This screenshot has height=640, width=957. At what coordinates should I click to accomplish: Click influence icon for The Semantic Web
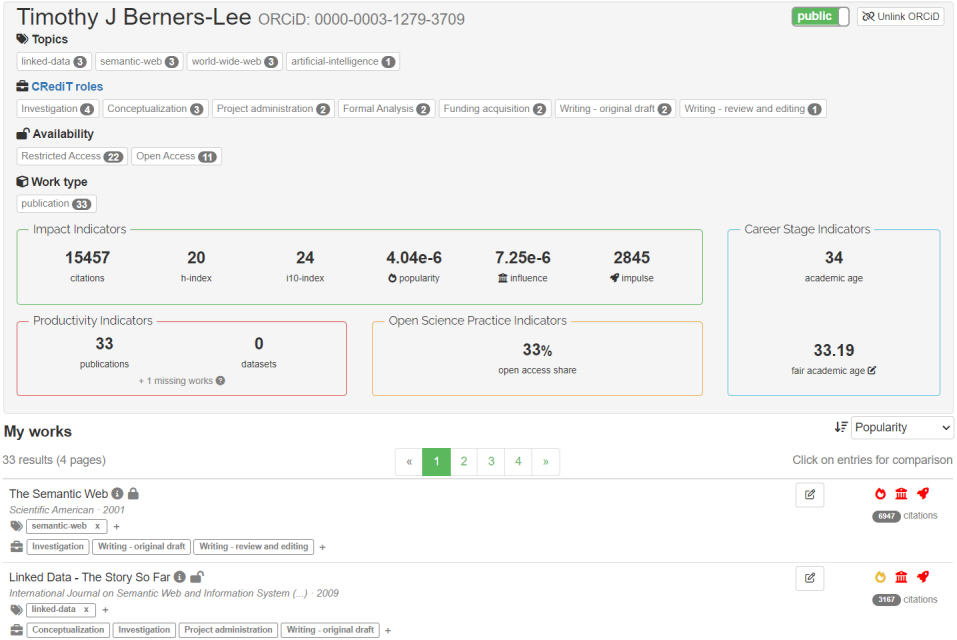pyautogui.click(x=901, y=494)
